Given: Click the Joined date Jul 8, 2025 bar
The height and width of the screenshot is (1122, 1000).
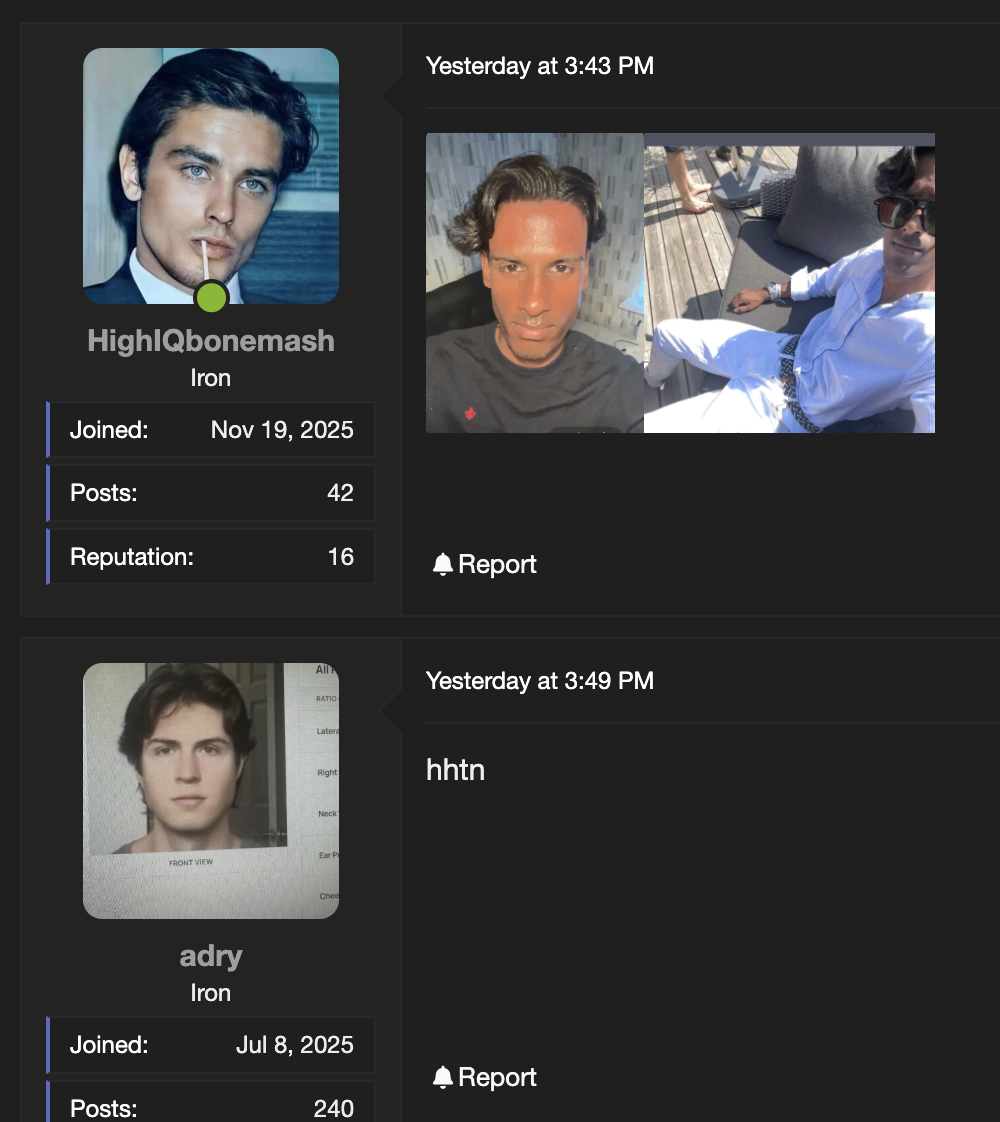Looking at the screenshot, I should coord(210,1044).
